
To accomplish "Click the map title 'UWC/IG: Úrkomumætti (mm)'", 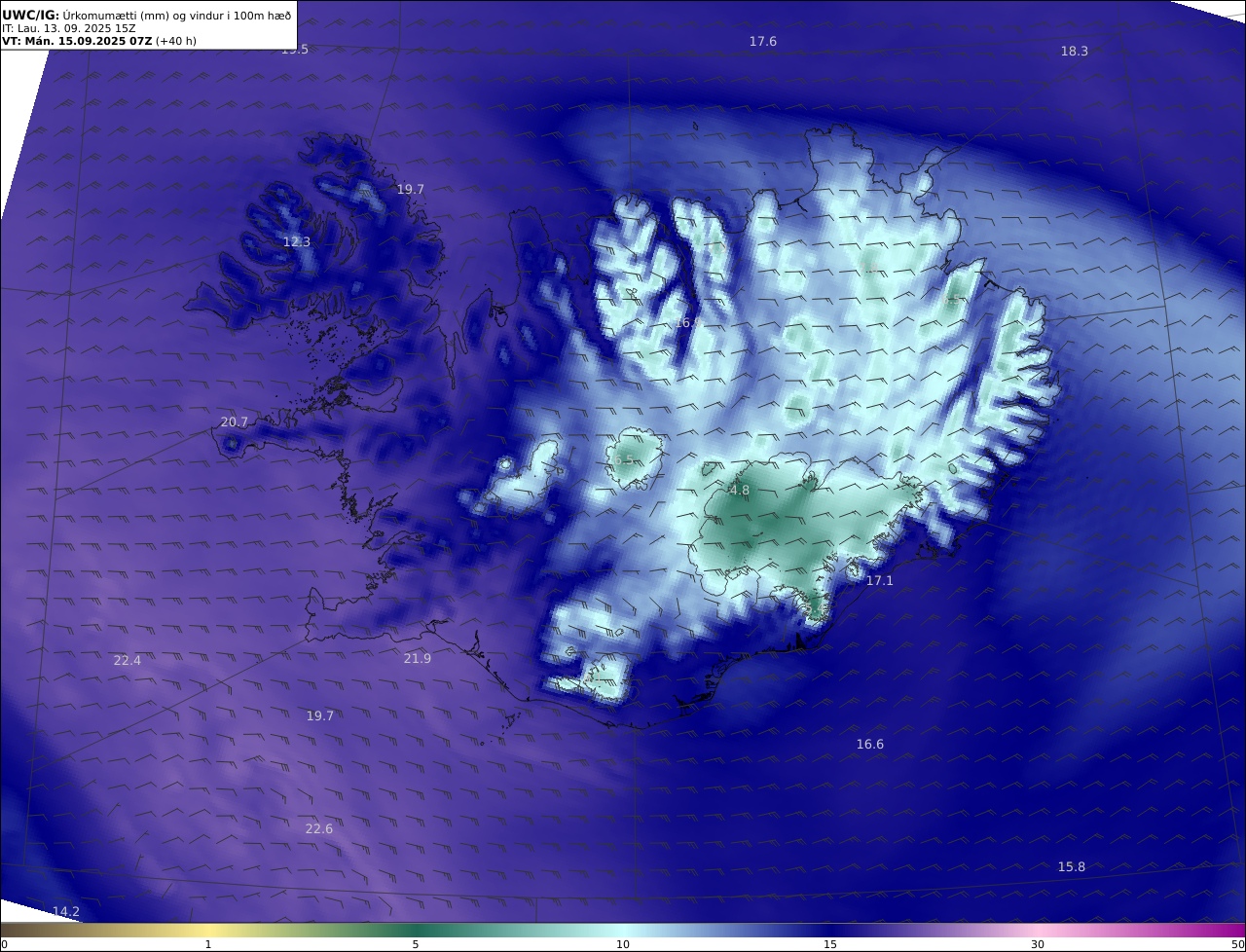I will pos(86,16).
